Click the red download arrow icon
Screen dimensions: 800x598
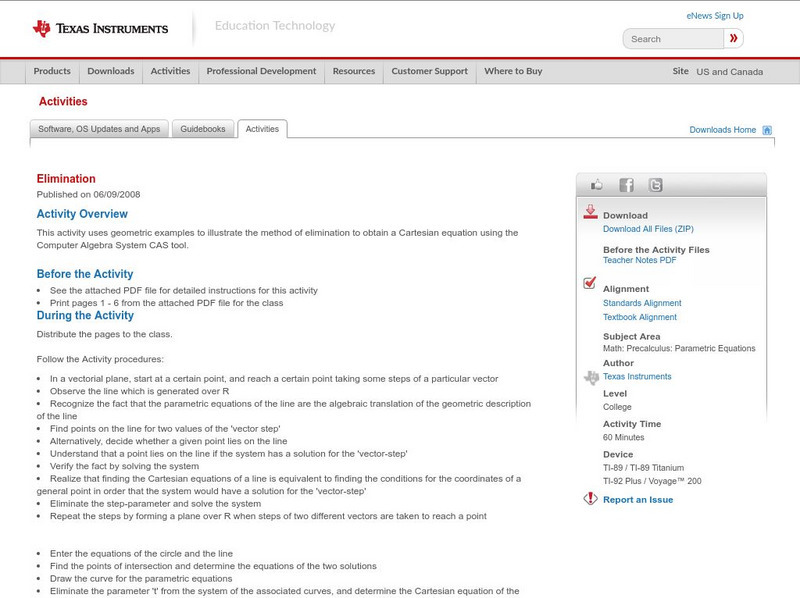pyautogui.click(x=590, y=212)
